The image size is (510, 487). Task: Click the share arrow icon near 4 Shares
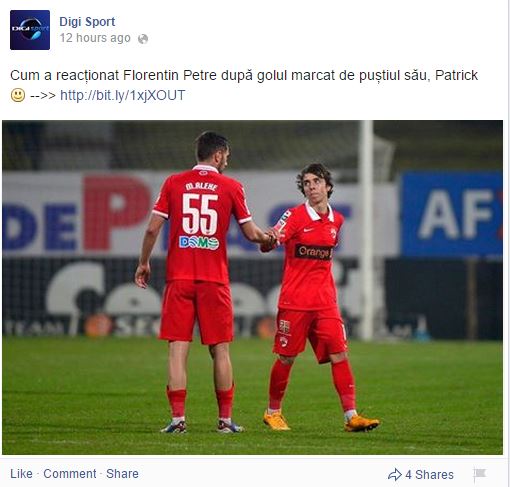click(395, 474)
